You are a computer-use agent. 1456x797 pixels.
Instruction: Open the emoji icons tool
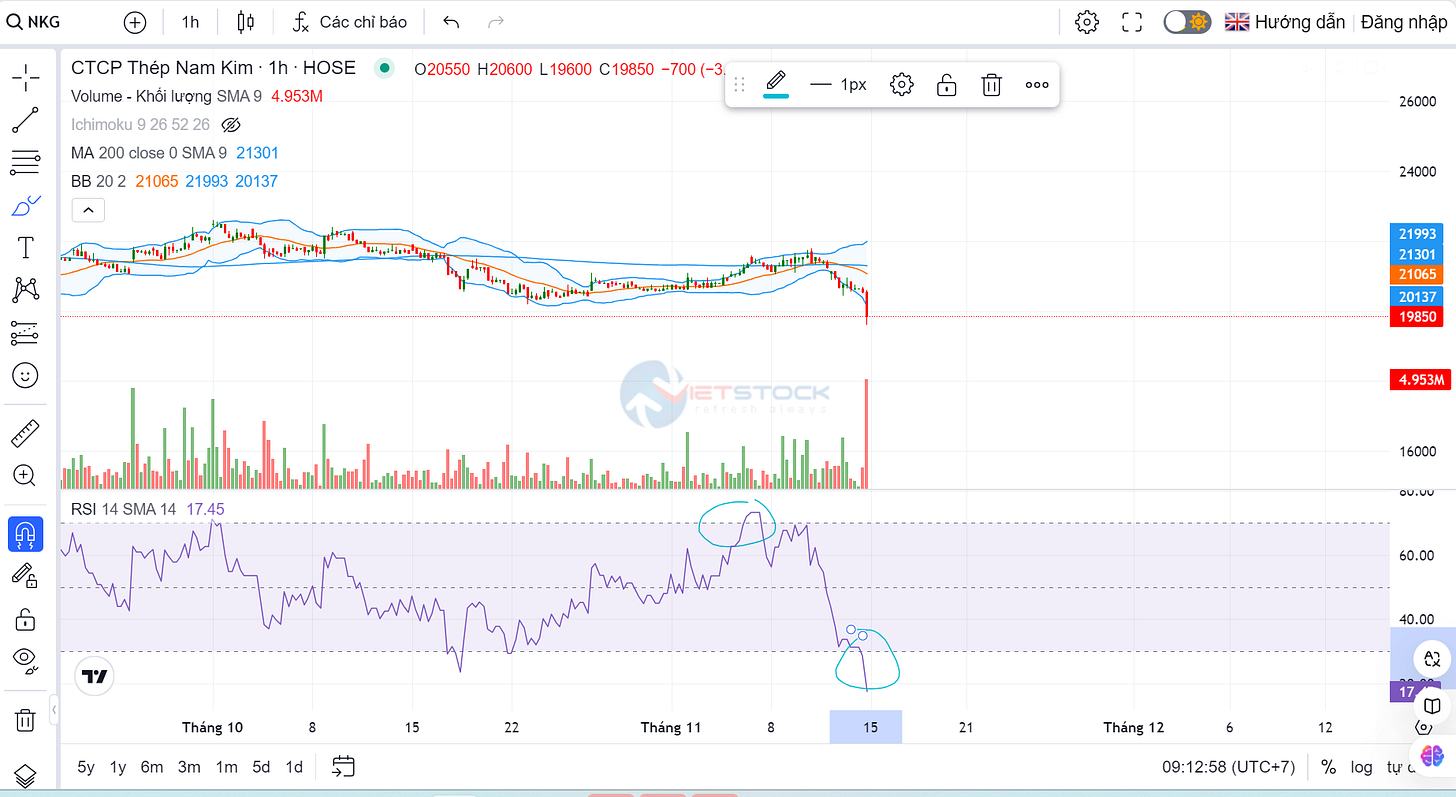25,376
